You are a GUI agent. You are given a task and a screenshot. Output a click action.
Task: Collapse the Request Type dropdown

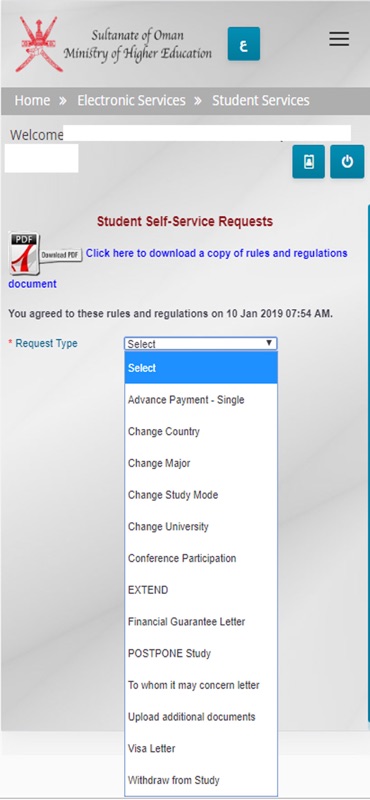(x=201, y=344)
